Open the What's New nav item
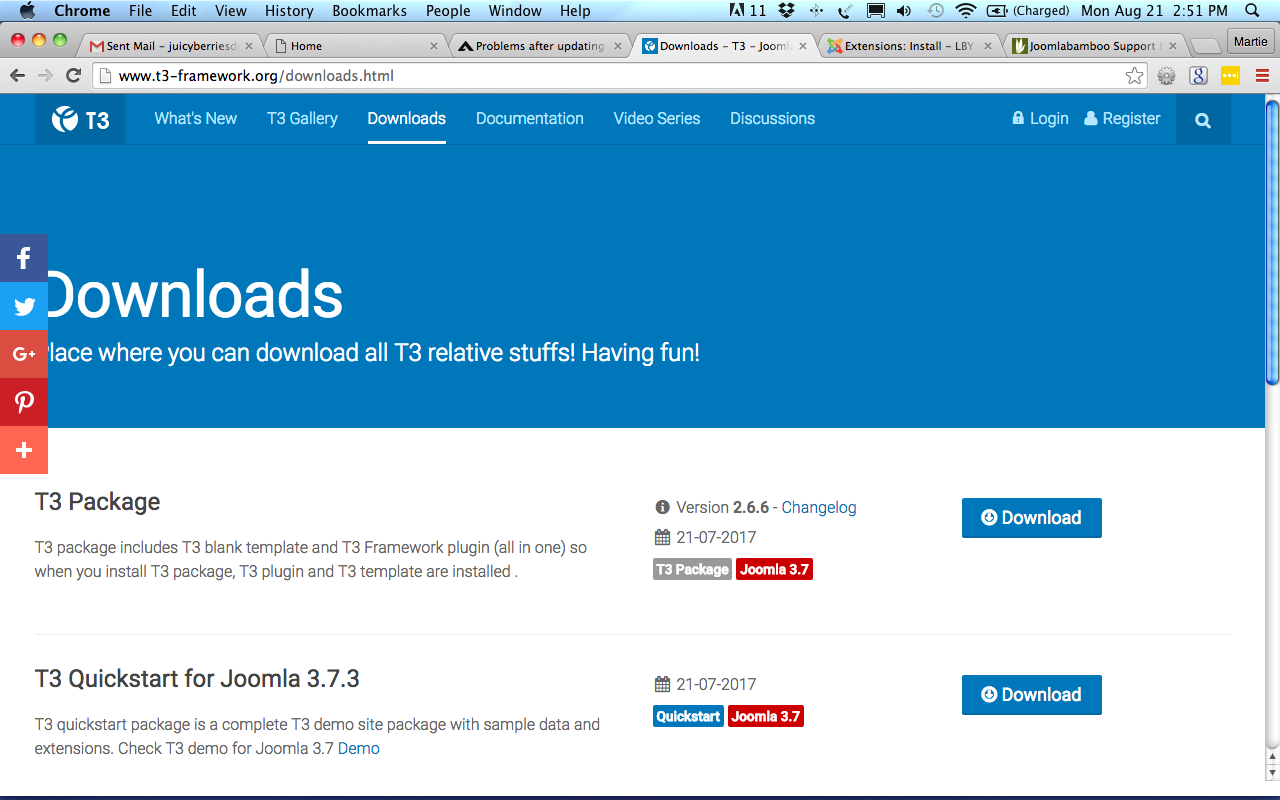The image size is (1280, 800). tap(195, 118)
